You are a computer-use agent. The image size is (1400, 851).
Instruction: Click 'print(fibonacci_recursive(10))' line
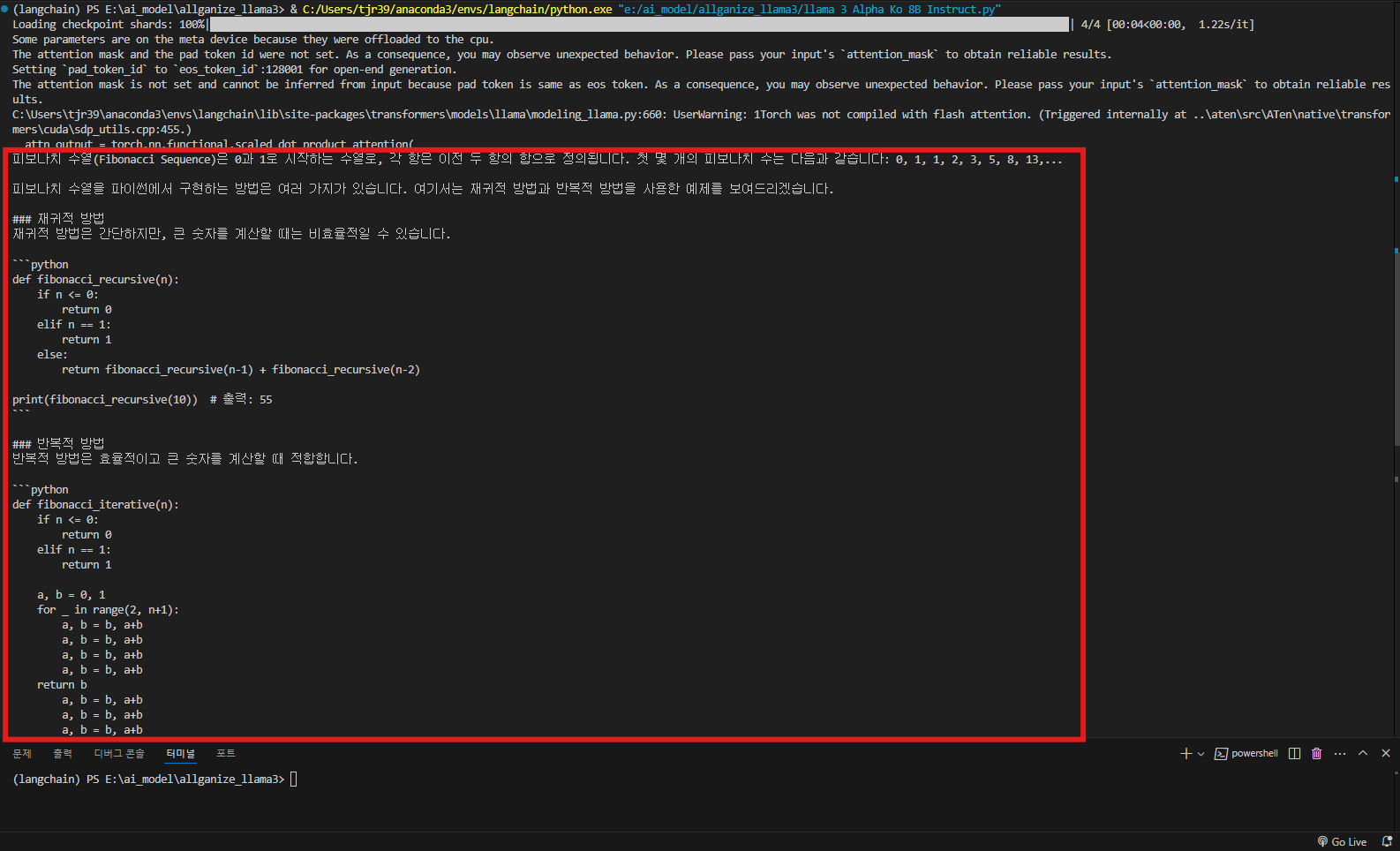pos(105,399)
